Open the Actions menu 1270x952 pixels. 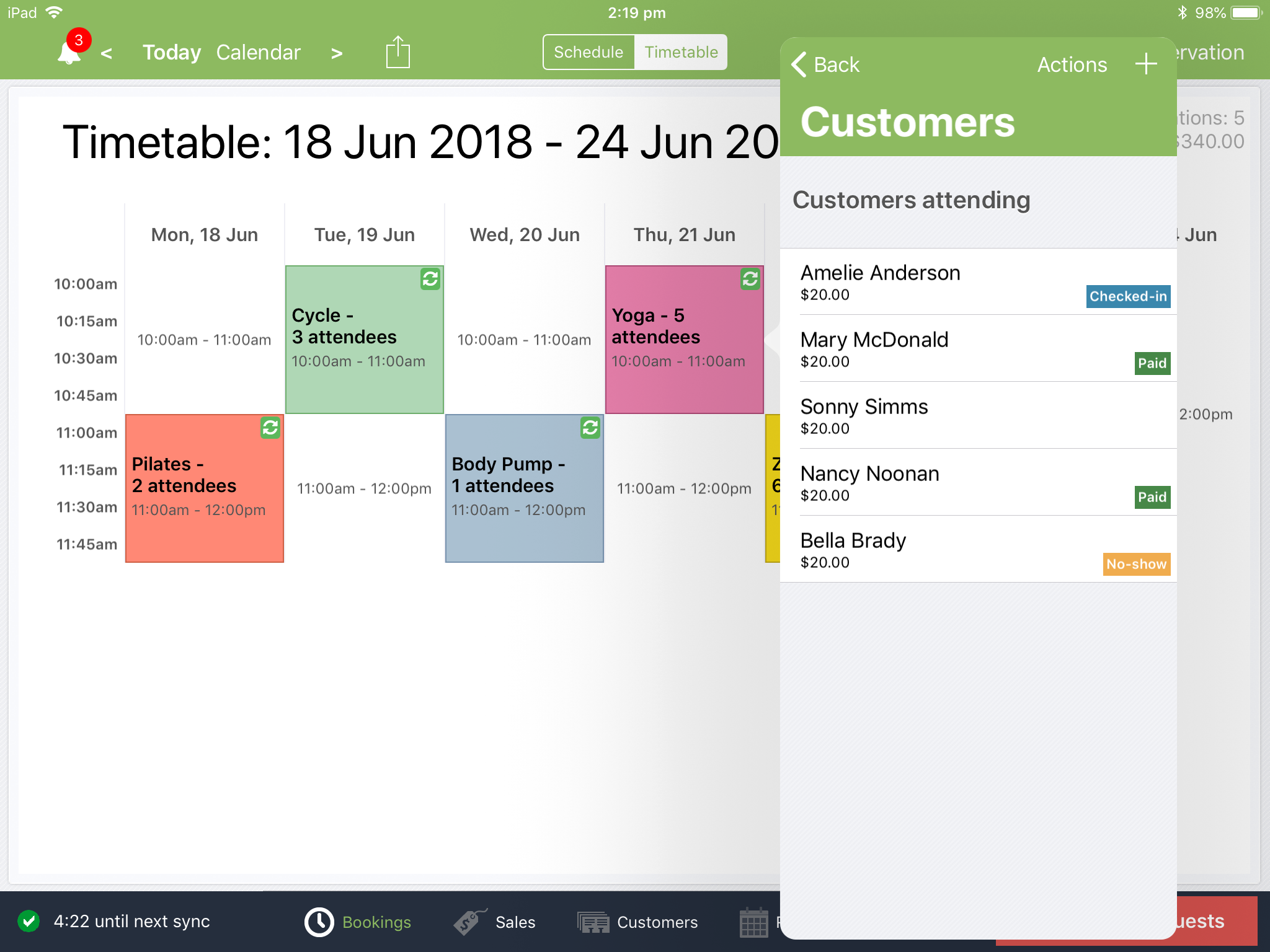tap(1072, 64)
